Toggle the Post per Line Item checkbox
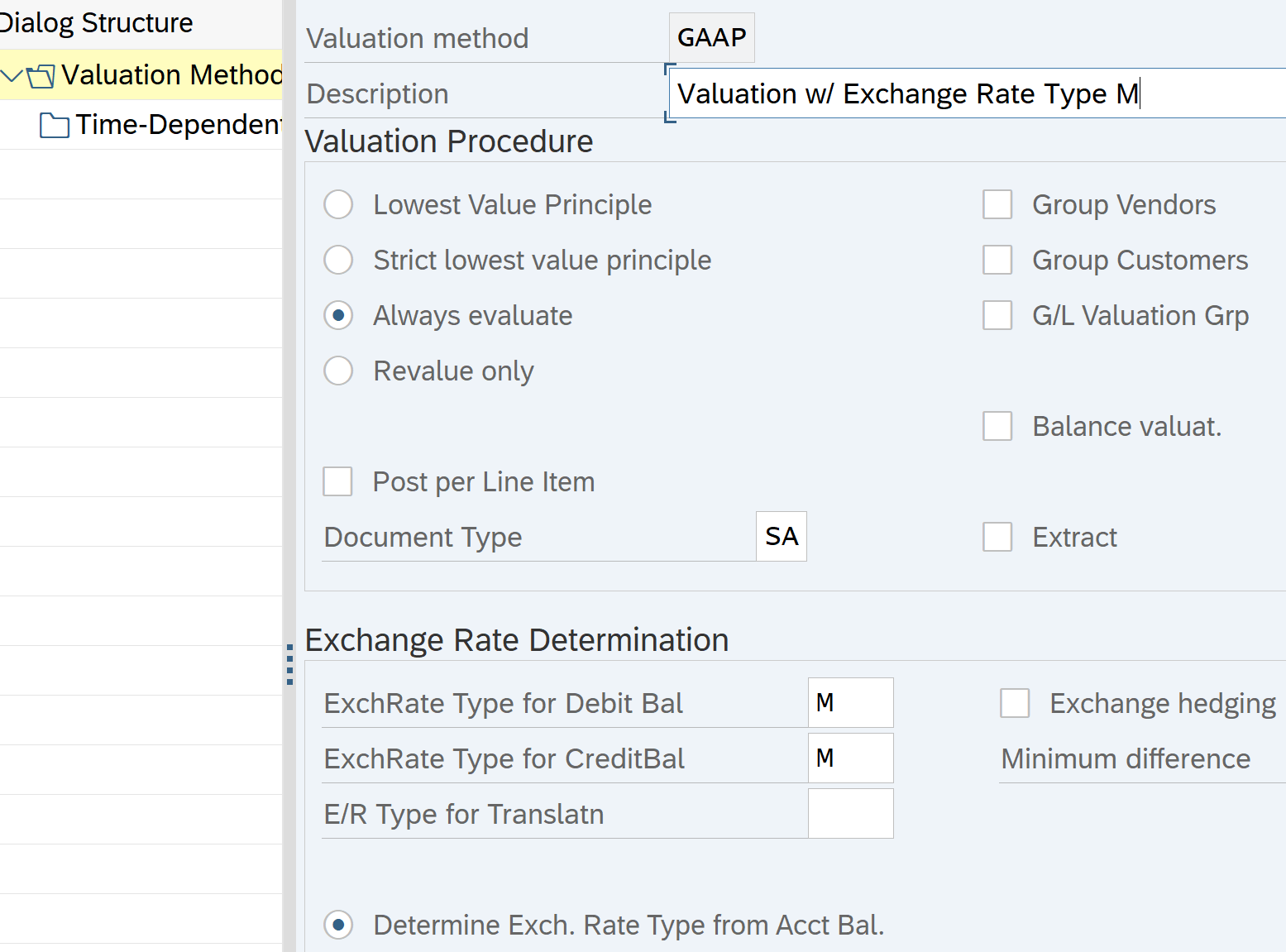1286x952 pixels. pyautogui.click(x=337, y=481)
